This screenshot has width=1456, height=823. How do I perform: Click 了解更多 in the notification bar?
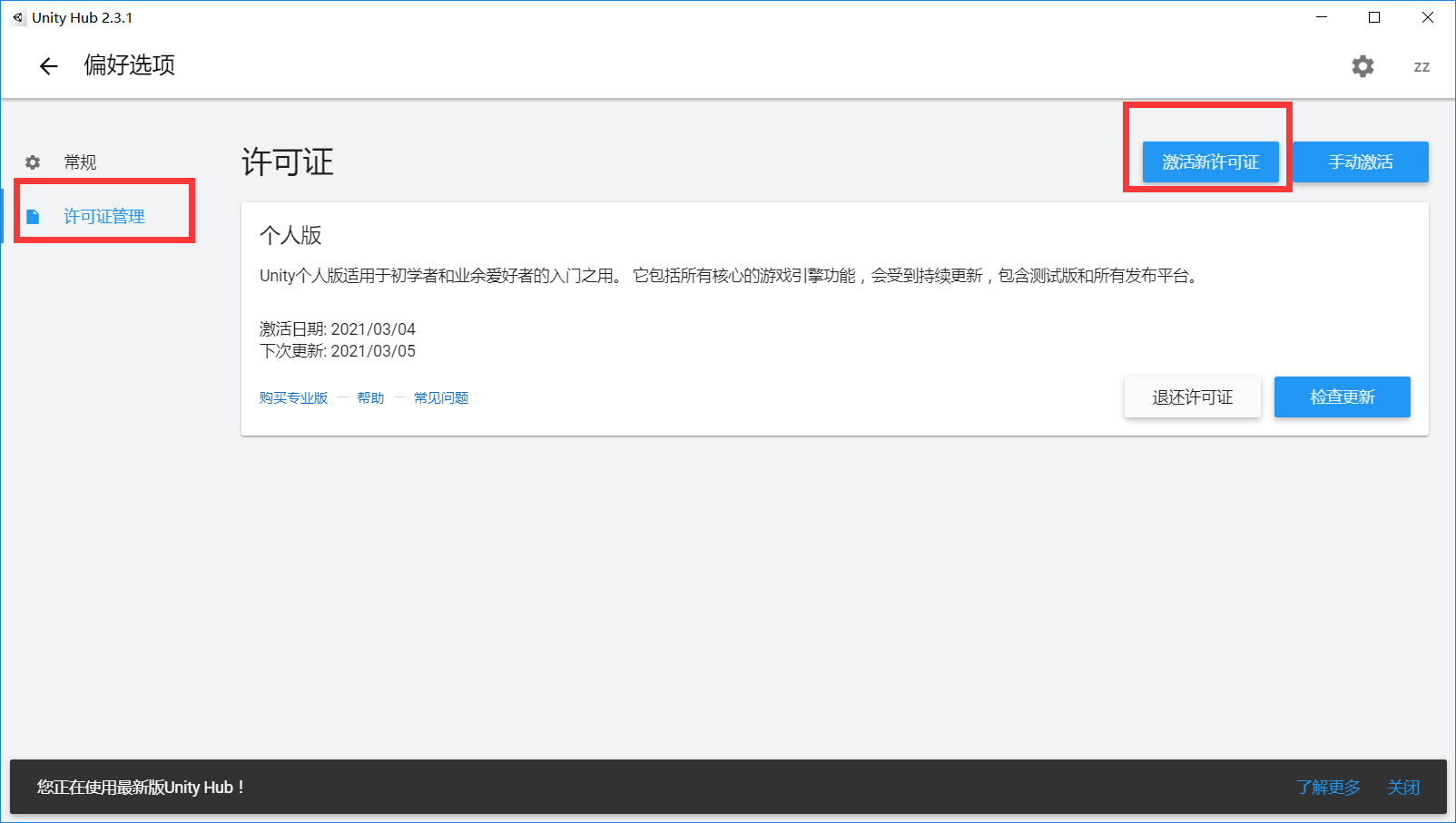tap(1328, 788)
